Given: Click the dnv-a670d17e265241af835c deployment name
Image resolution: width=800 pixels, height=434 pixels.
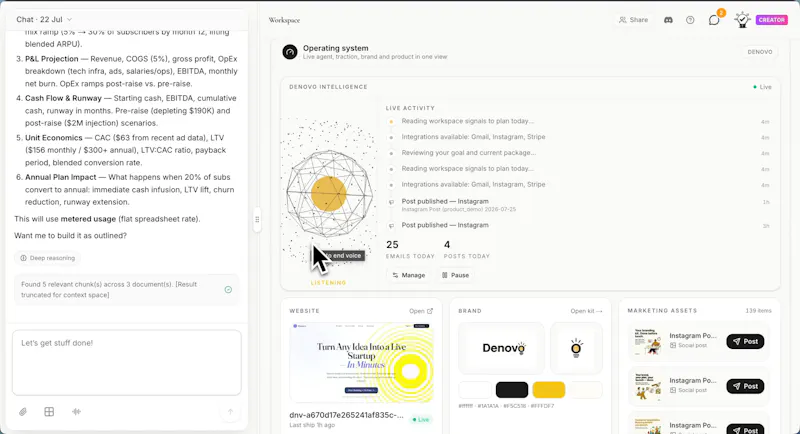Looking at the screenshot, I should (x=346, y=415).
